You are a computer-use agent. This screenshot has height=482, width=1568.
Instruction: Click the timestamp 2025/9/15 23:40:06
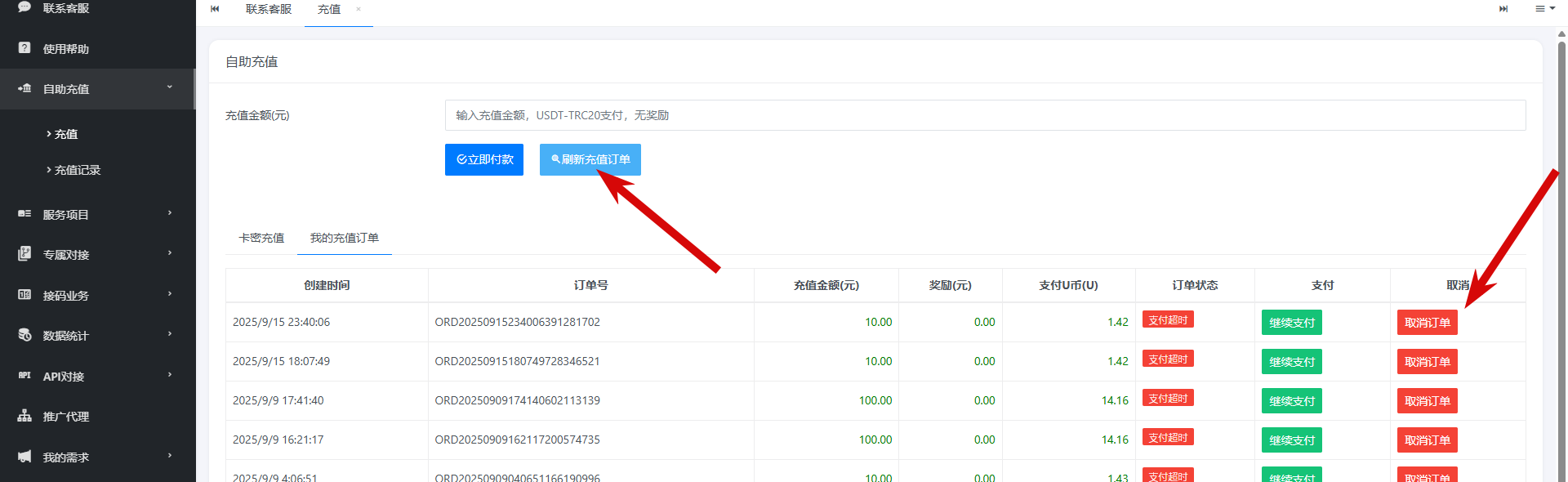[281, 322]
